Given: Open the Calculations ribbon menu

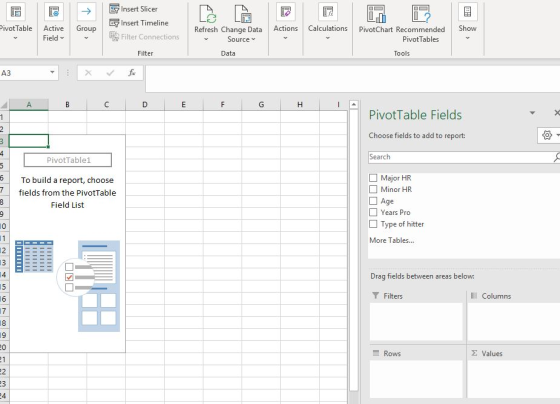Looking at the screenshot, I should click(328, 22).
